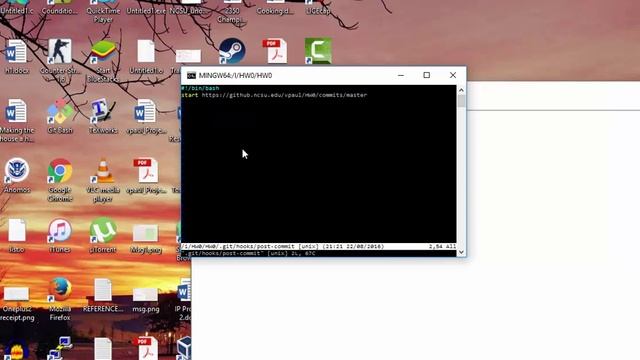The width and height of the screenshot is (640, 360).
Task: Click the '#!/bin/bash' line in the editor
Action: (200, 88)
